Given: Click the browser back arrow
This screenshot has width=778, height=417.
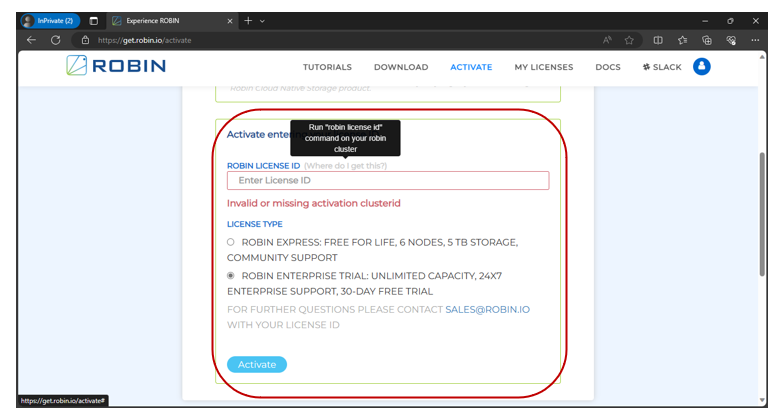Looking at the screenshot, I should pos(31,40).
